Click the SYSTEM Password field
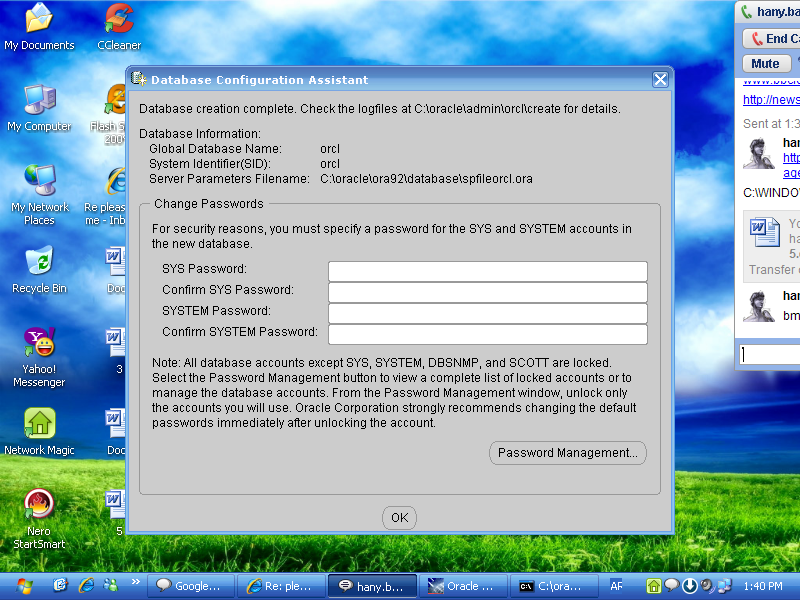This screenshot has height=600, width=800. 487,313
